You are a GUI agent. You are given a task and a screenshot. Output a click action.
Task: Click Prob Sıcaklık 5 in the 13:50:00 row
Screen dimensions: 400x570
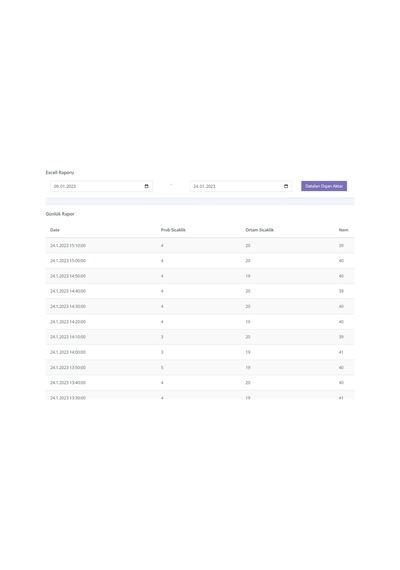pyautogui.click(x=162, y=368)
